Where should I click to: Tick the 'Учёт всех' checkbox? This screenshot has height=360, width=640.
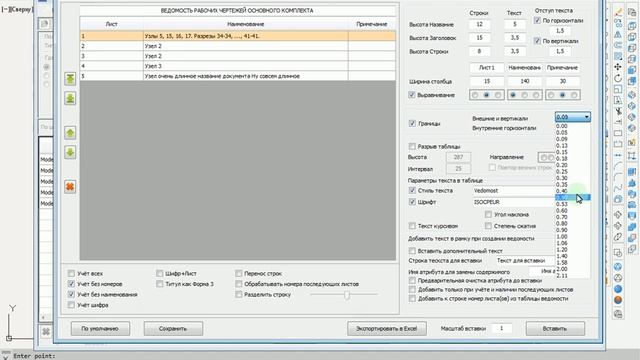tap(71, 273)
